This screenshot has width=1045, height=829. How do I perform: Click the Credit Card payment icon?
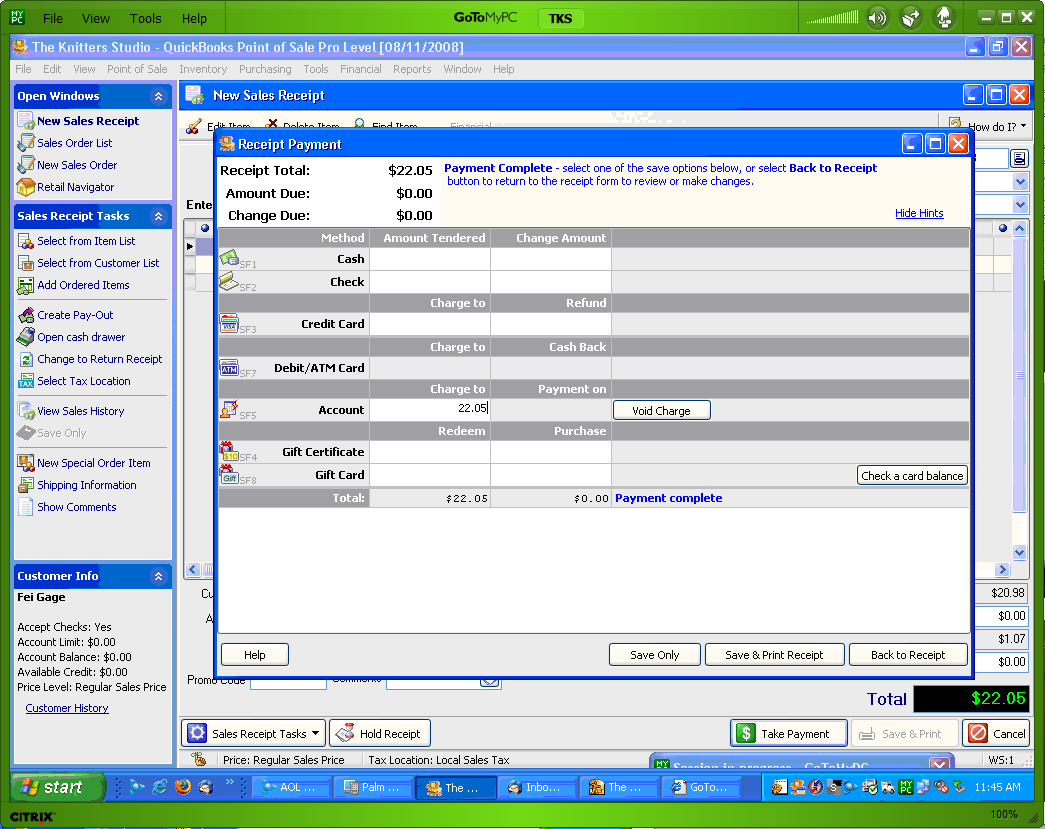point(229,323)
